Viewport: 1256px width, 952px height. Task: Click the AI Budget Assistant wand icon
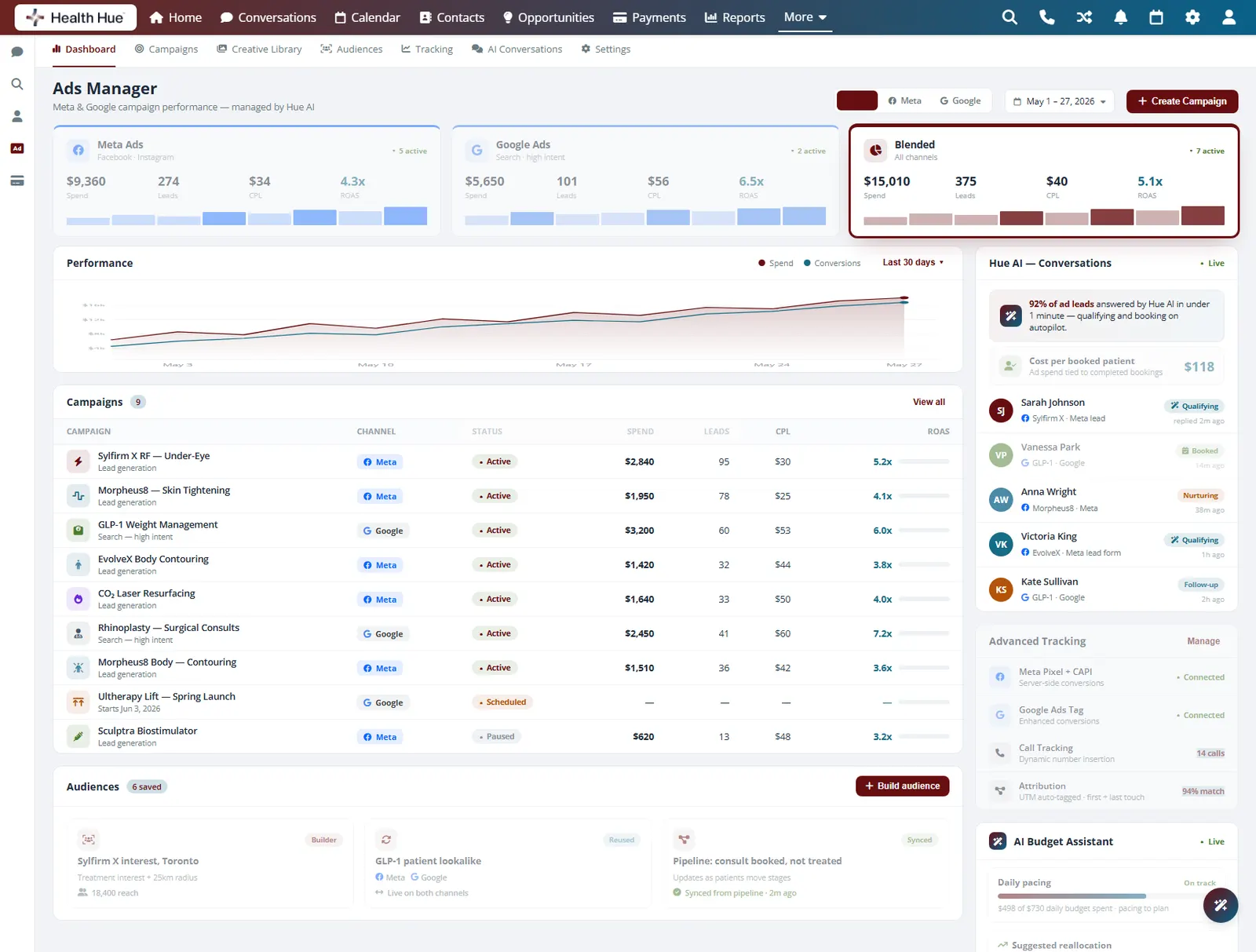coord(998,841)
